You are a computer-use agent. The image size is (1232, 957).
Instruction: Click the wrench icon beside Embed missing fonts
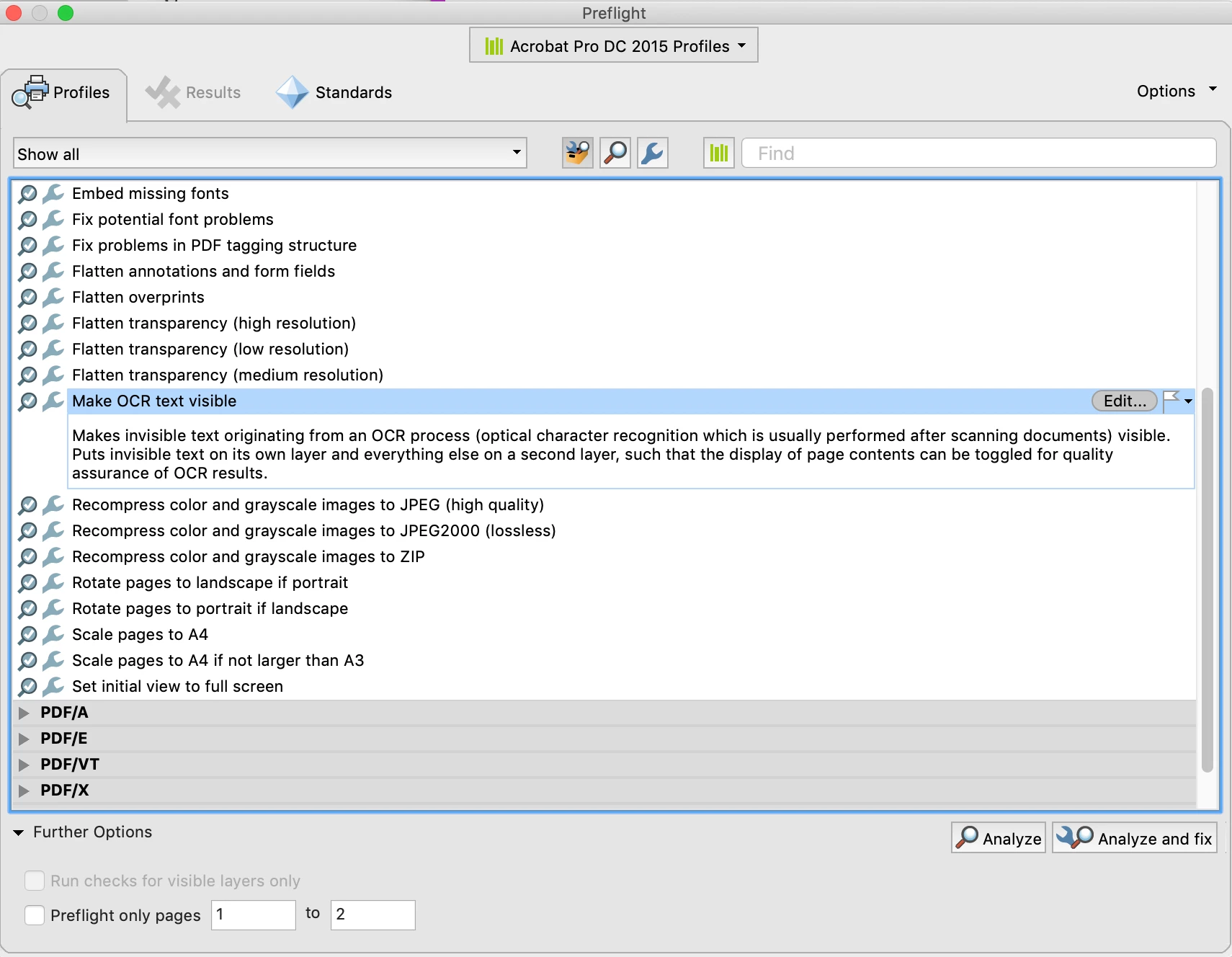53,194
